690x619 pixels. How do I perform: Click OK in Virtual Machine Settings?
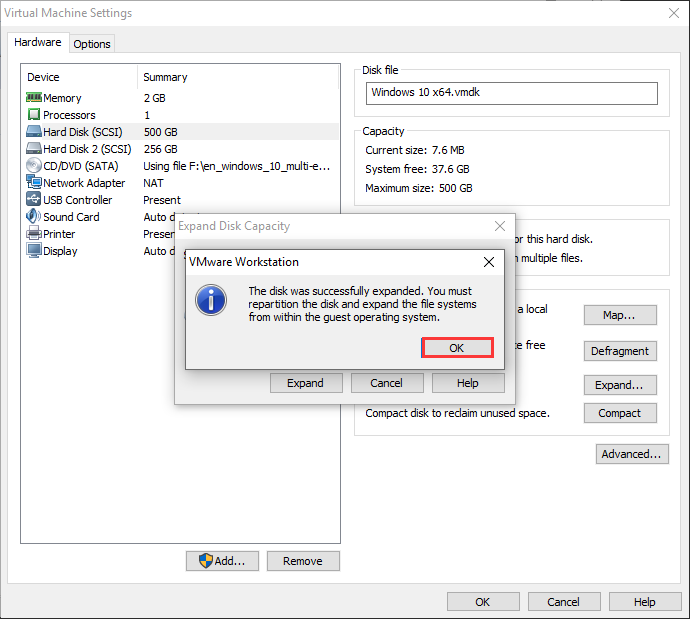pyautogui.click(x=483, y=602)
